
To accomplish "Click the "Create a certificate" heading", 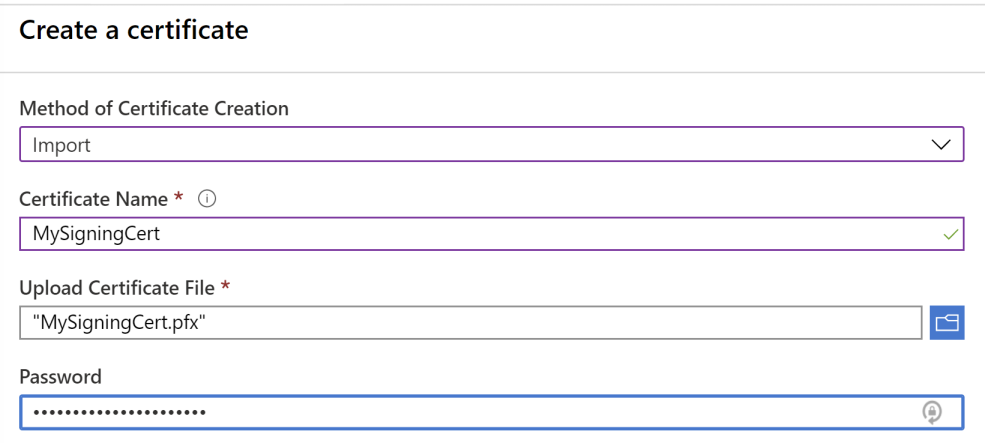I will (133, 30).
